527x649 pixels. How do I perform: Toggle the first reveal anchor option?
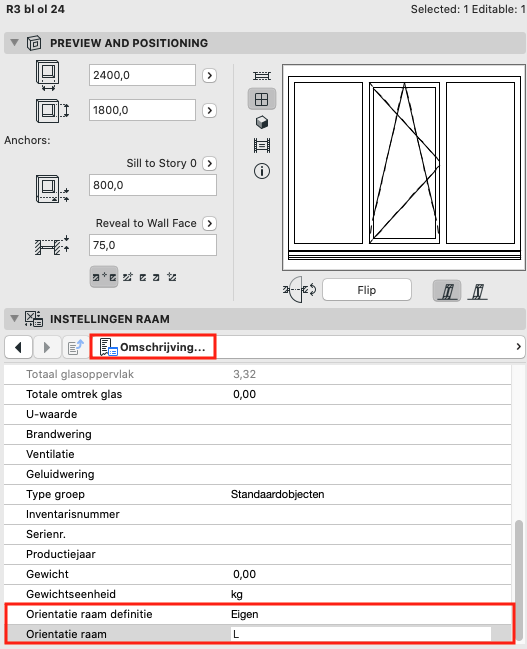pyautogui.click(x=104, y=277)
